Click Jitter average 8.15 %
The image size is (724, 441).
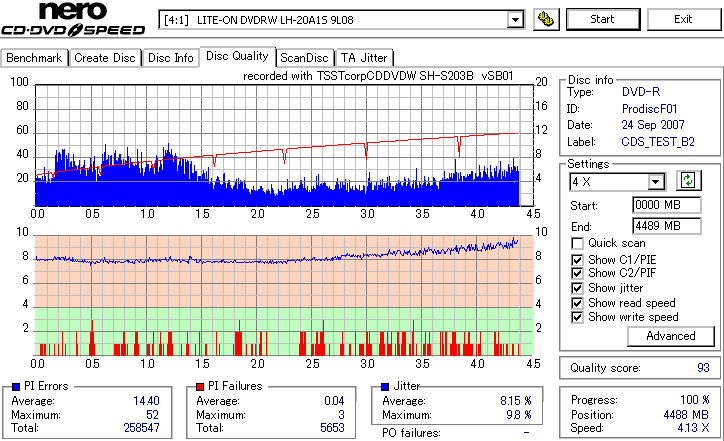pyautogui.click(x=516, y=401)
